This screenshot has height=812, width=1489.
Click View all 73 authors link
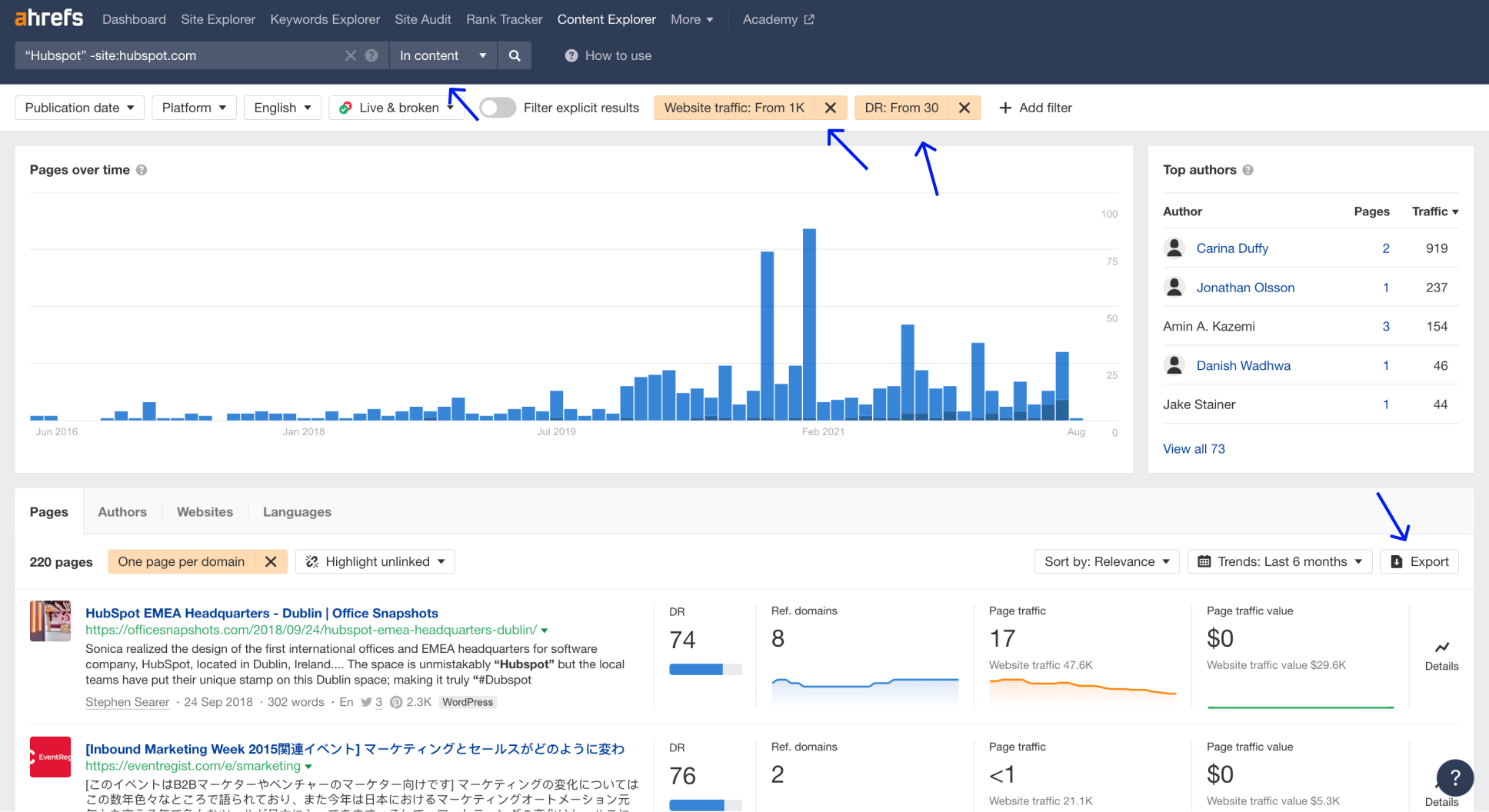tap(1194, 449)
